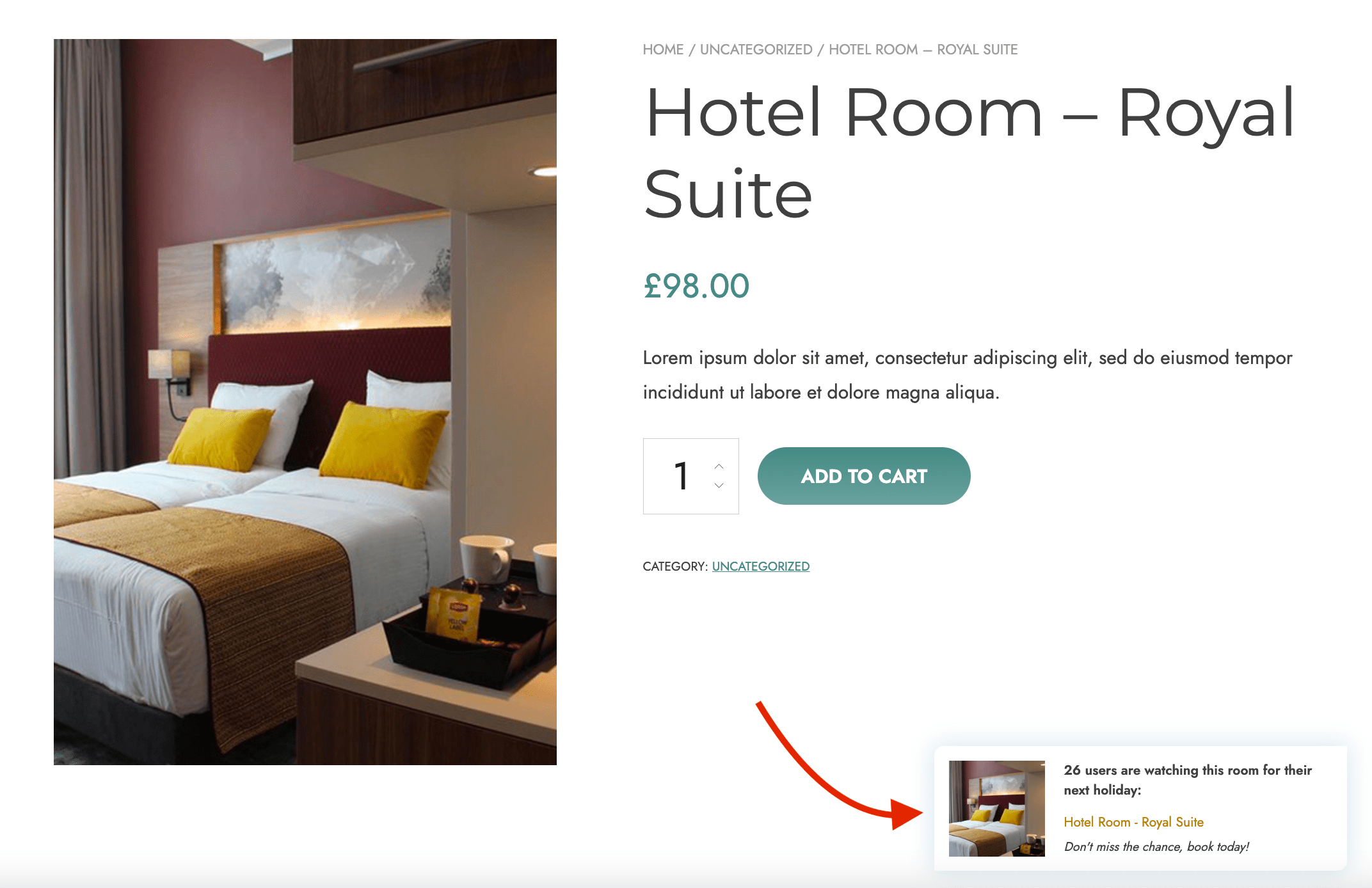The height and width of the screenshot is (888, 1372).
Task: Select the current breadcrumb Hotel Room – Royal Suite
Action: point(923,50)
